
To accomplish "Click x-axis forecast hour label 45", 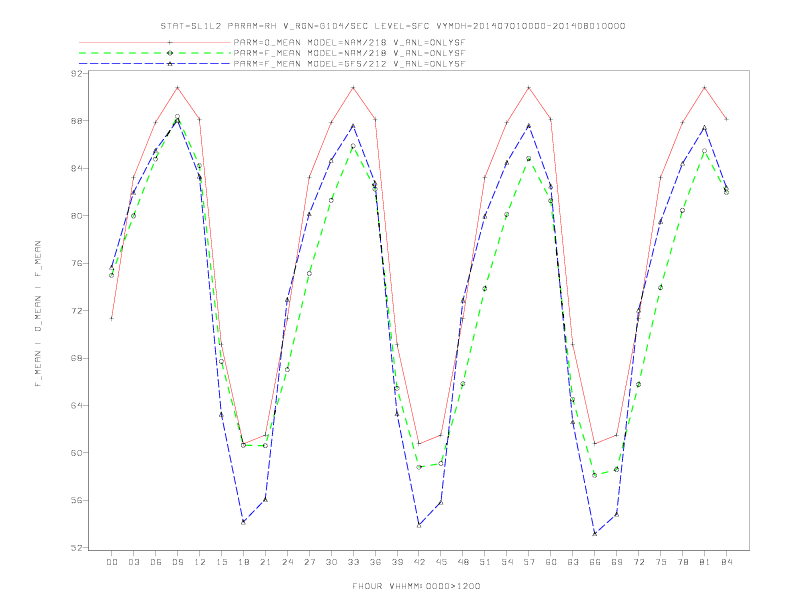I will tap(441, 562).
